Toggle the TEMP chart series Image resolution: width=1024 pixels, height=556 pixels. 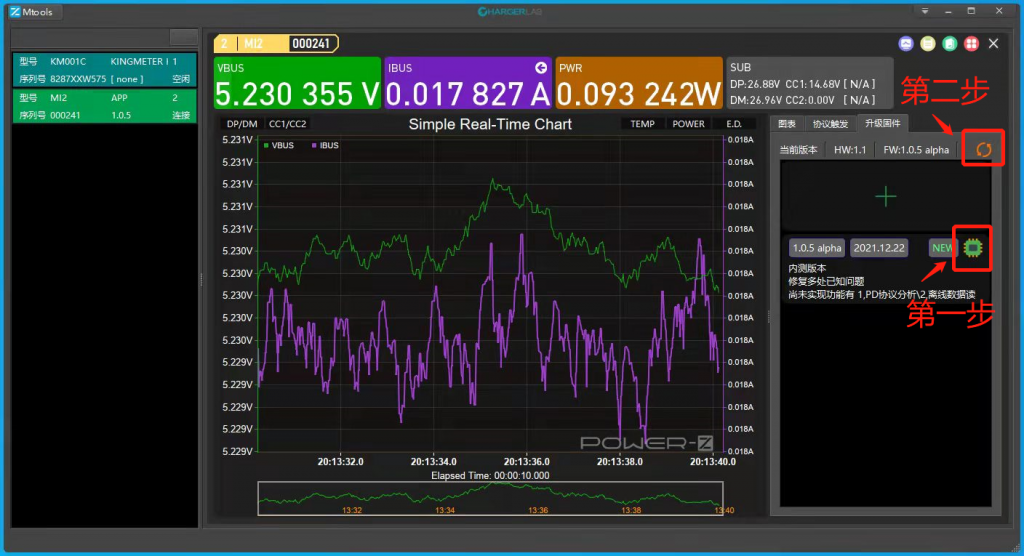pos(642,124)
